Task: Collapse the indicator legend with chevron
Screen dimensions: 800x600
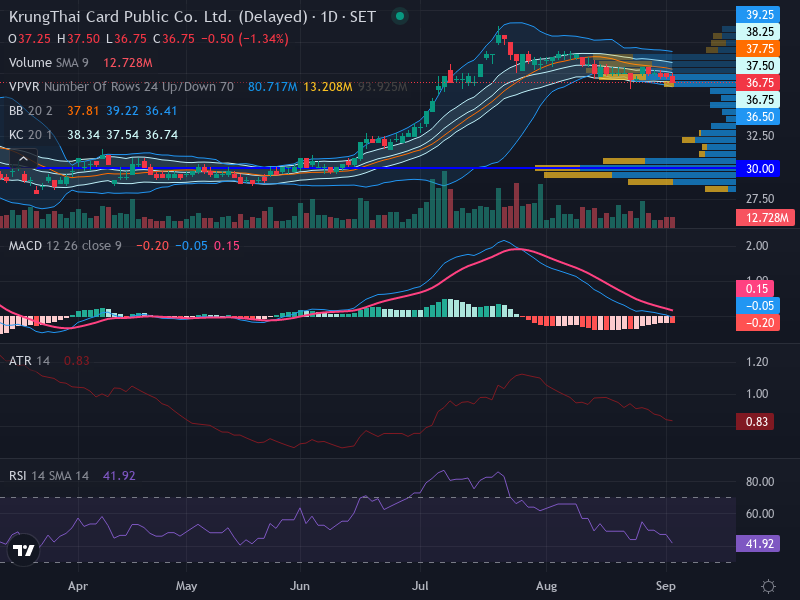Action: coord(23,159)
